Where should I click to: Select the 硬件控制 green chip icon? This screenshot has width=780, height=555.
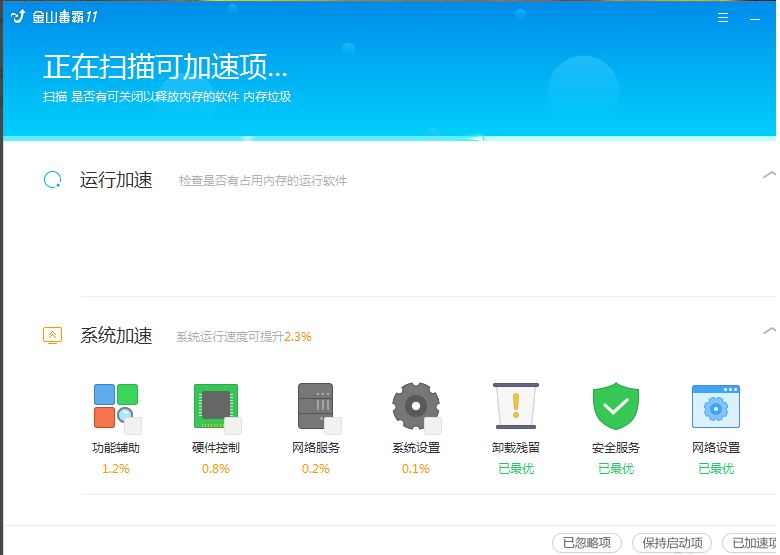tap(214, 404)
